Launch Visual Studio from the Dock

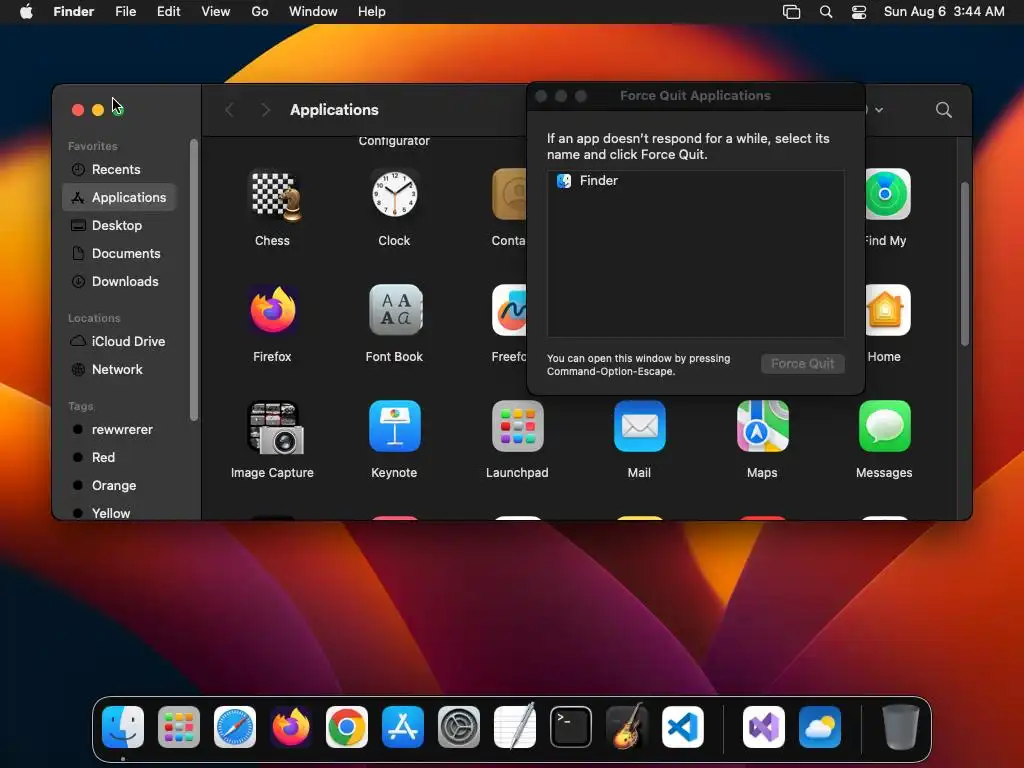tap(764, 727)
